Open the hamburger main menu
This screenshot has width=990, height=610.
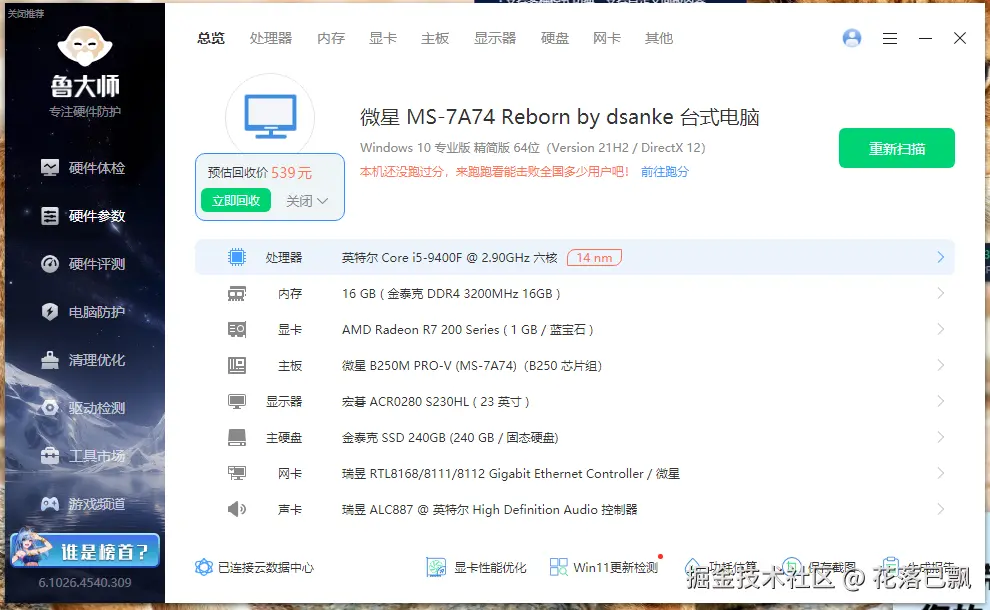pos(890,39)
